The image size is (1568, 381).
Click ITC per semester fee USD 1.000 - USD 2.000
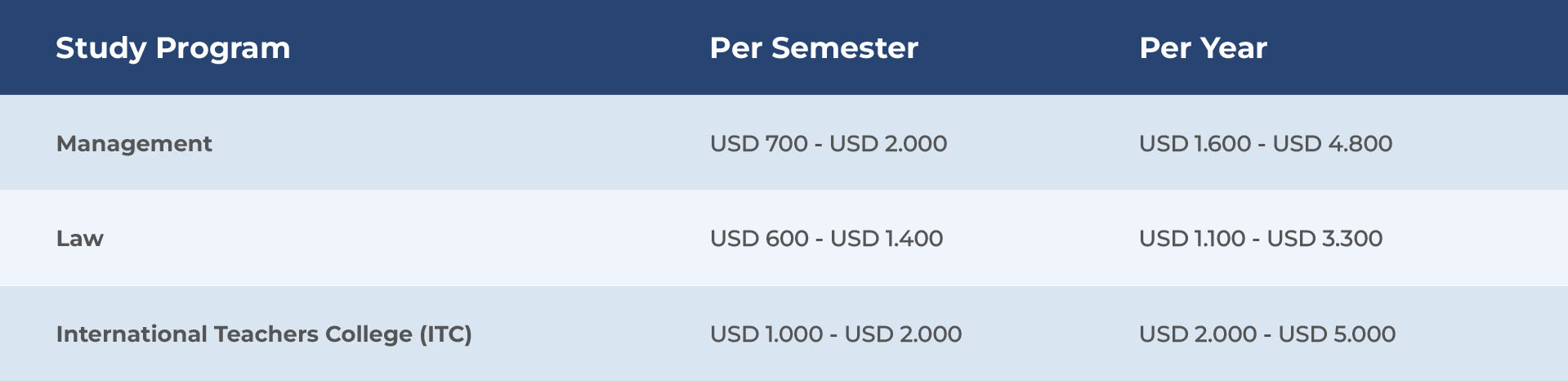coord(836,334)
